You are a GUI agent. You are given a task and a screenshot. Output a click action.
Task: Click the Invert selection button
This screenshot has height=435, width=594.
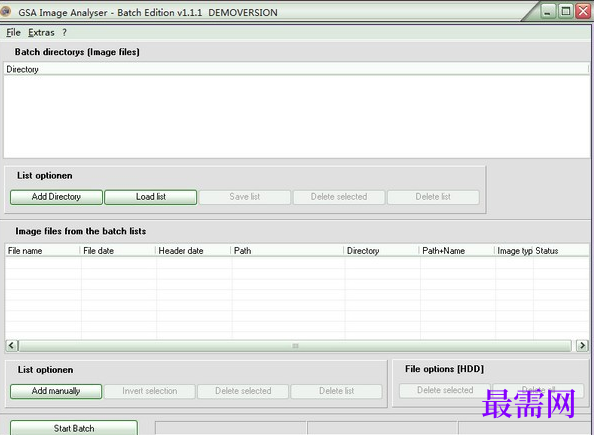[150, 391]
